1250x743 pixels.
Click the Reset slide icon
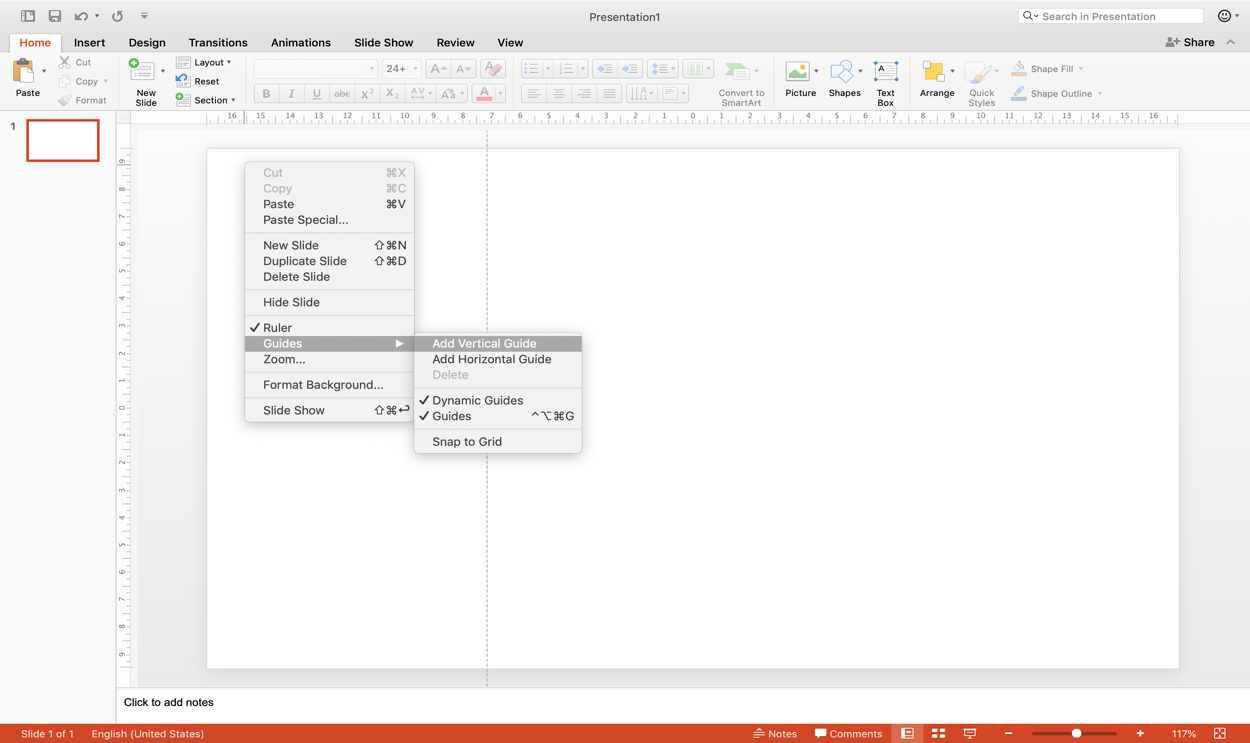point(183,81)
